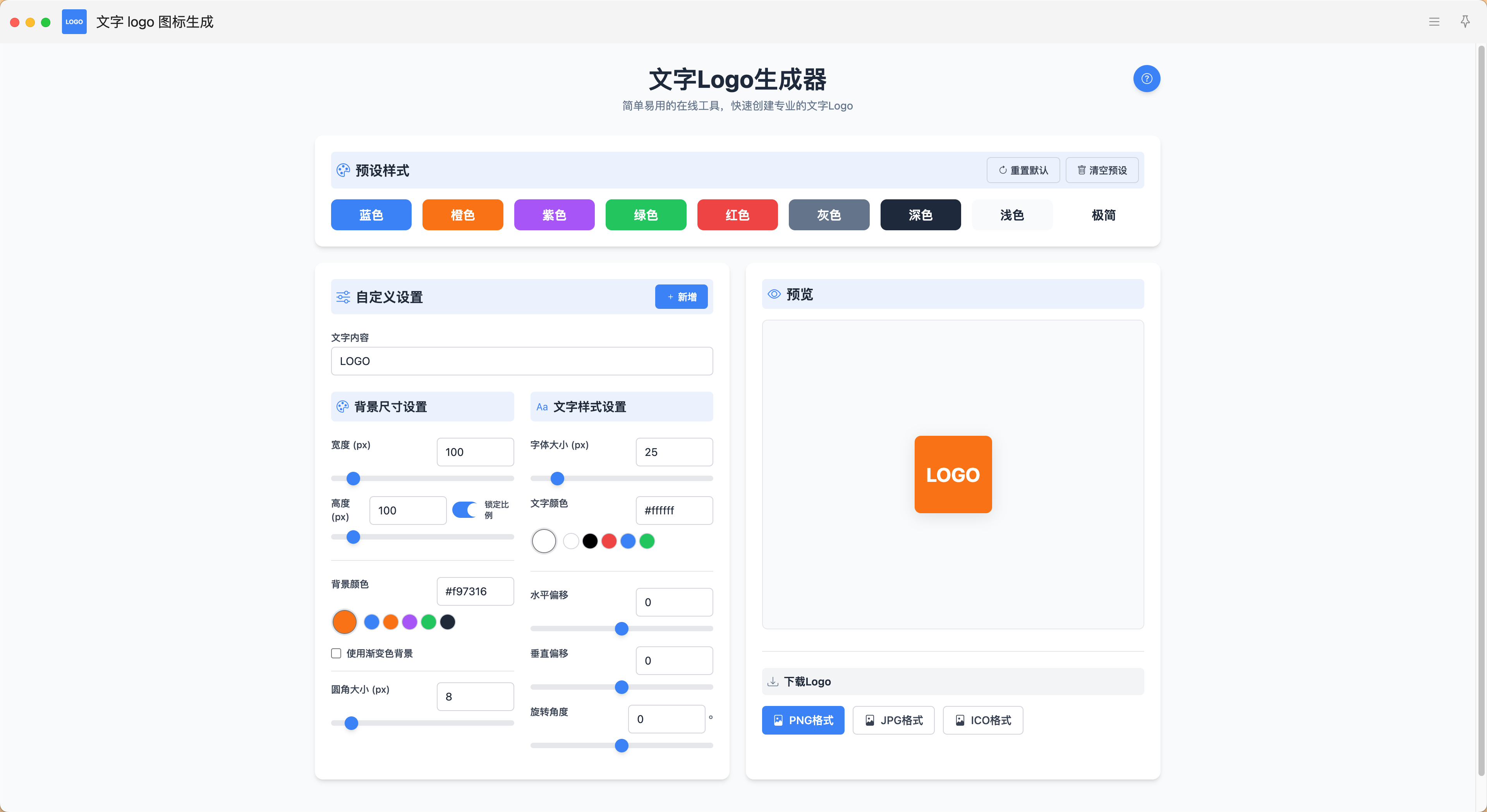This screenshot has height=812, width=1487.
Task: Toggle the 锁定比例 switch
Action: [464, 510]
